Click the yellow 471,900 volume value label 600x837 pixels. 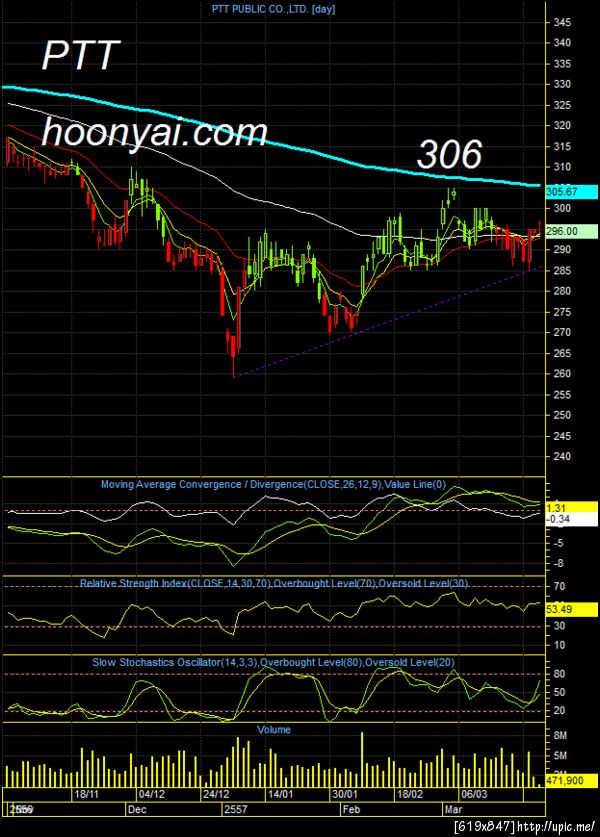click(571, 781)
